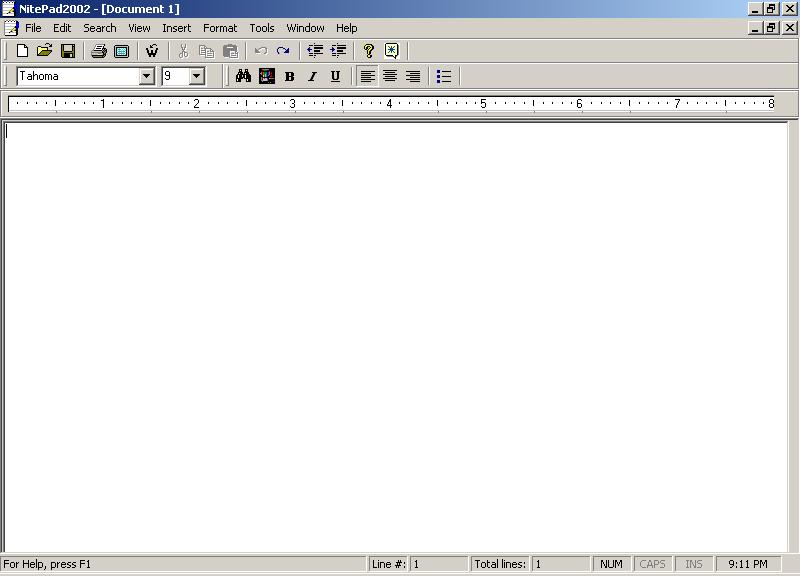Viewport: 800px width, 576px height.
Task: Open a file with the folder icon
Action: point(44,51)
